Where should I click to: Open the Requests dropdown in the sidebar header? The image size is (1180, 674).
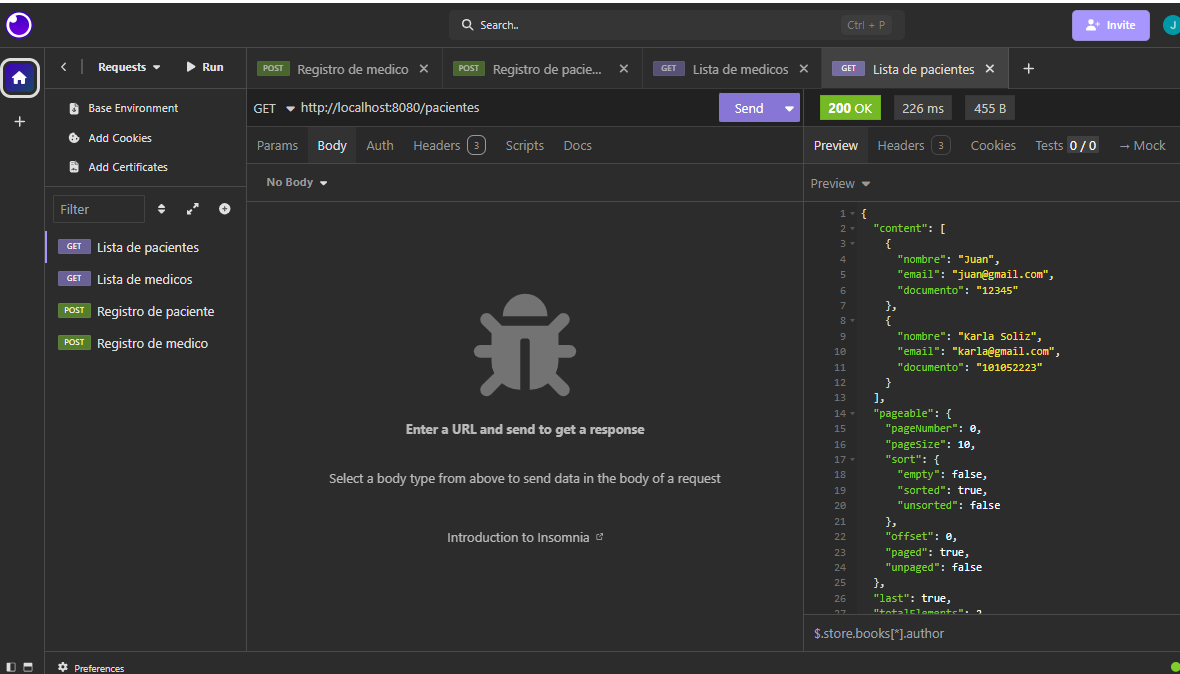coord(129,67)
